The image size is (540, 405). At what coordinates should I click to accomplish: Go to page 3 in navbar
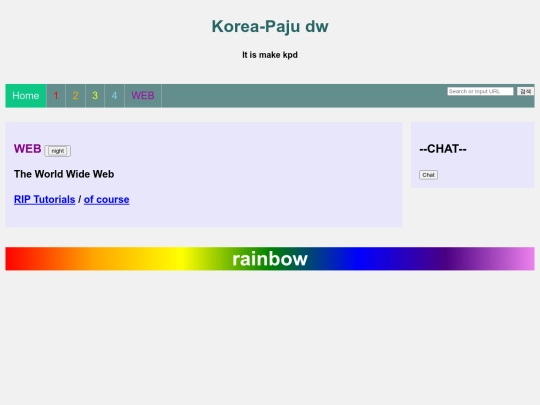point(95,96)
